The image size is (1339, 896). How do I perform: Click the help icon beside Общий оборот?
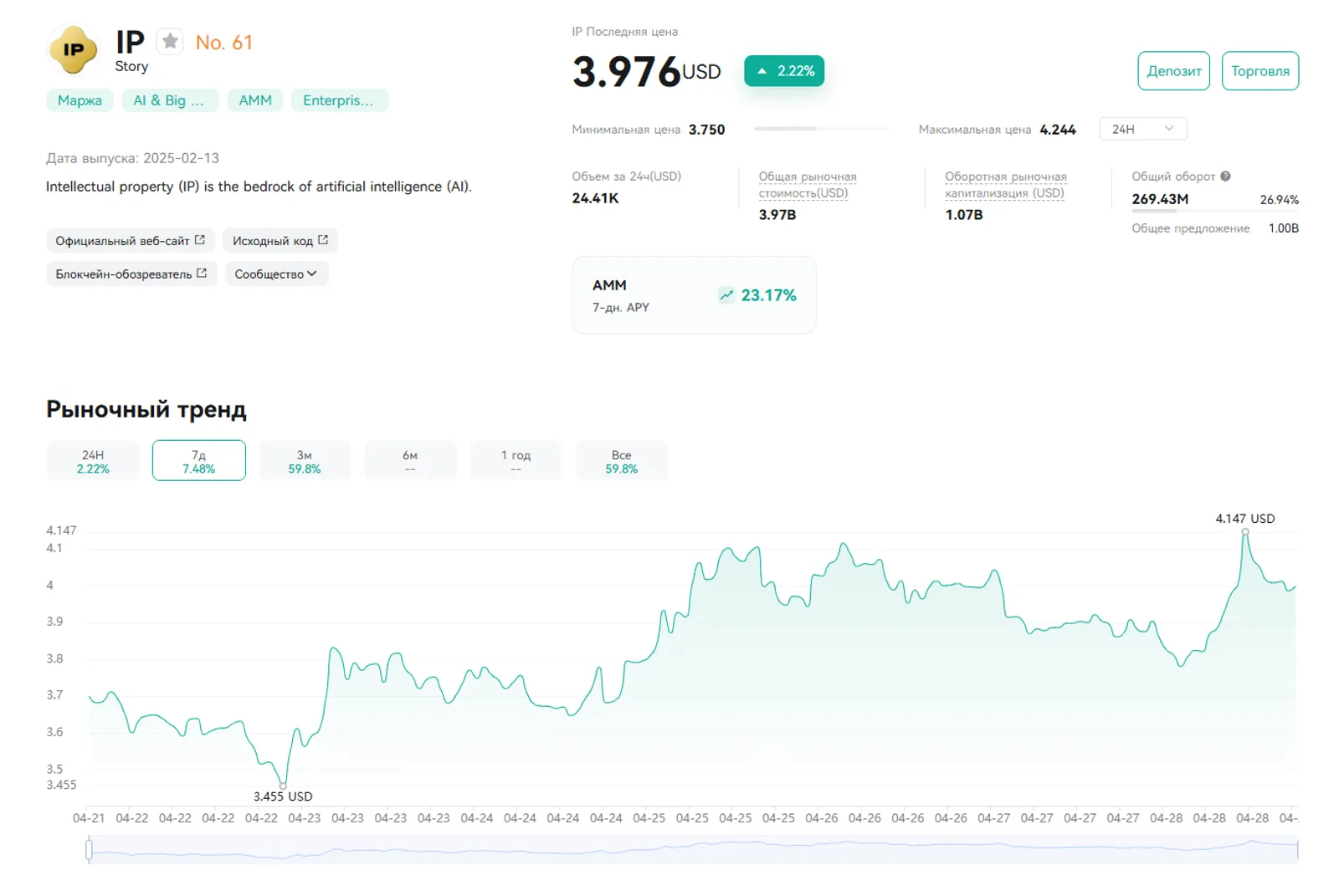click(1225, 177)
